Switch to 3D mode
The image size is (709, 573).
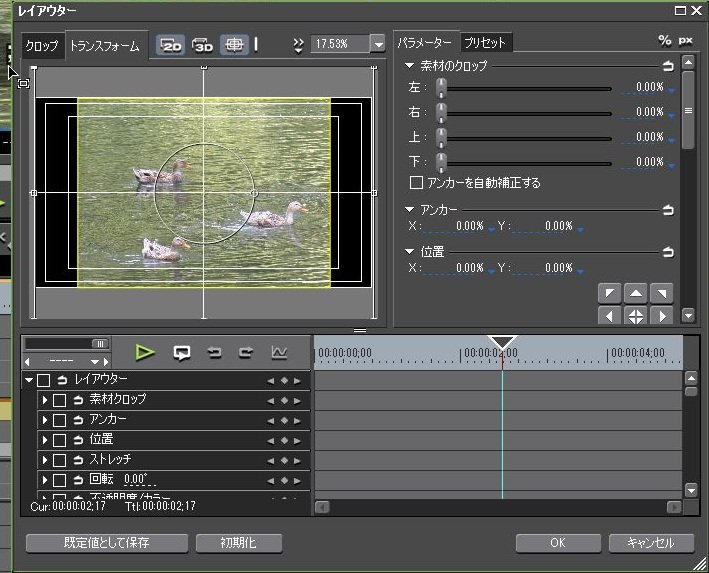coord(202,45)
